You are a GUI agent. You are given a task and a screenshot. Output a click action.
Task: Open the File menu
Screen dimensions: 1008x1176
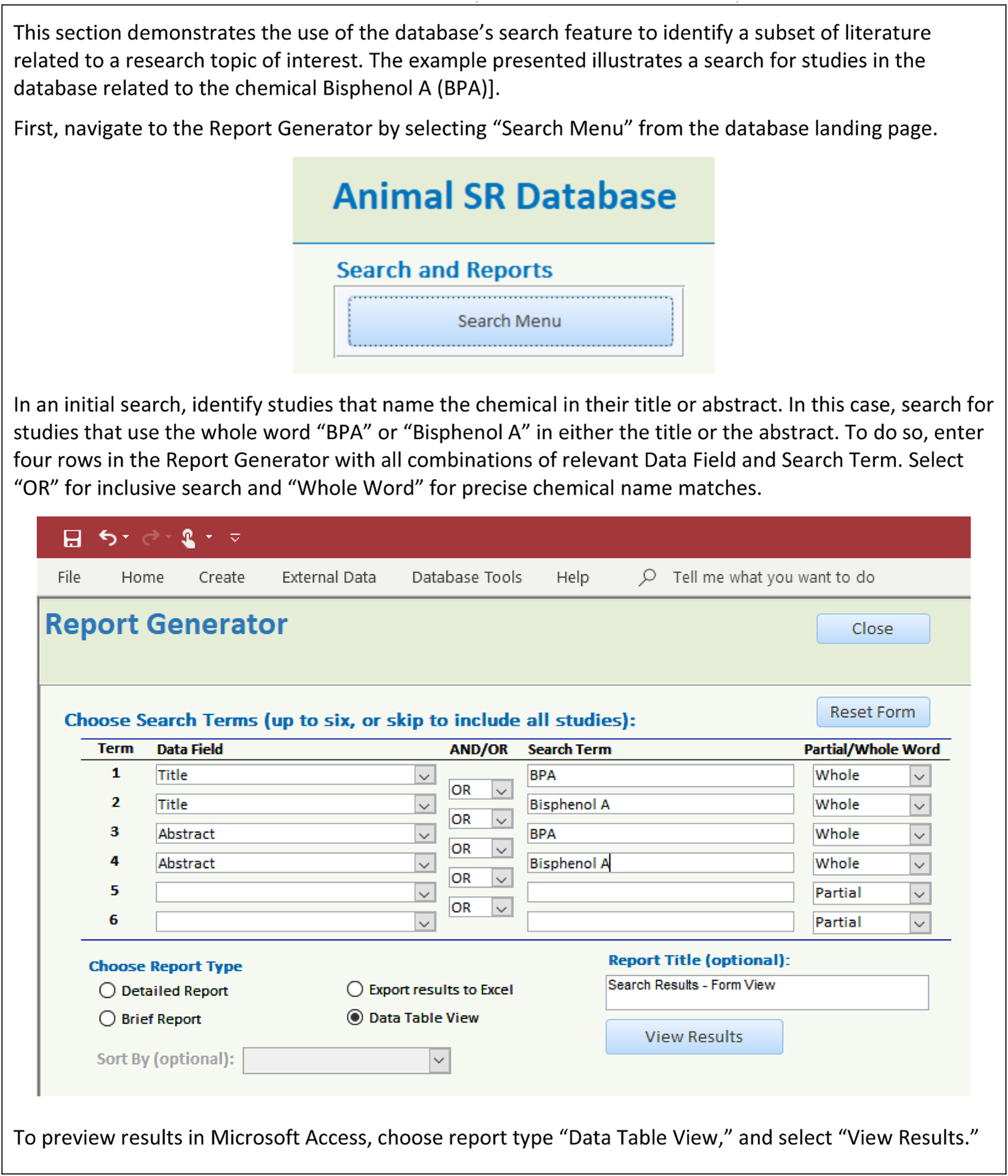(x=69, y=577)
